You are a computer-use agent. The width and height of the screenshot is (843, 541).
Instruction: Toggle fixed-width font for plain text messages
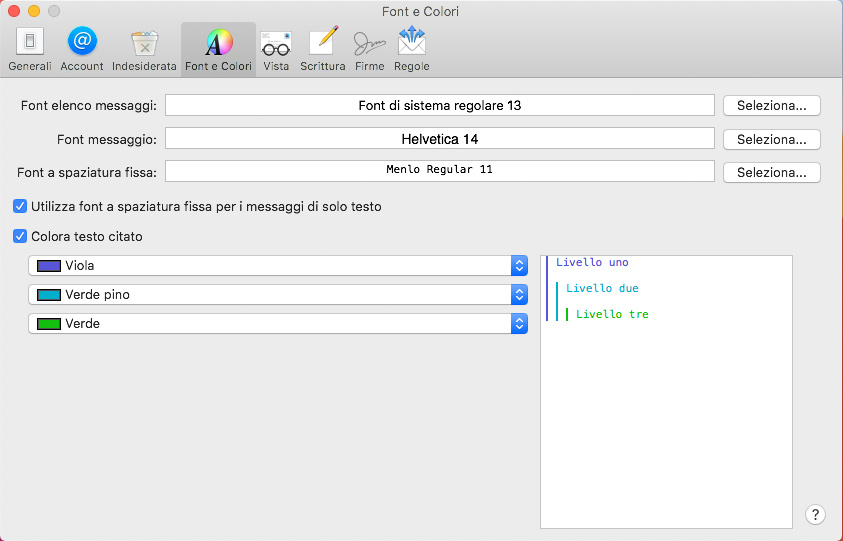(20, 207)
